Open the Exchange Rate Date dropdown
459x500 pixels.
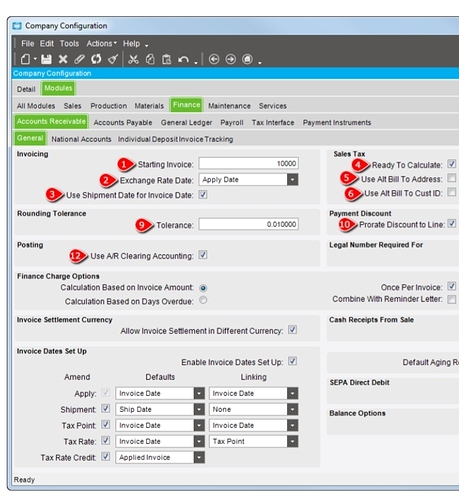292,180
